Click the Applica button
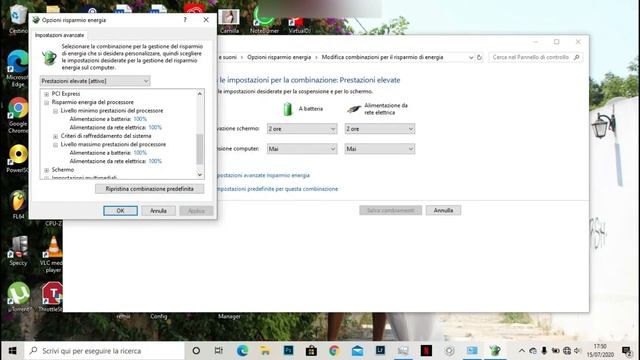 pos(196,211)
